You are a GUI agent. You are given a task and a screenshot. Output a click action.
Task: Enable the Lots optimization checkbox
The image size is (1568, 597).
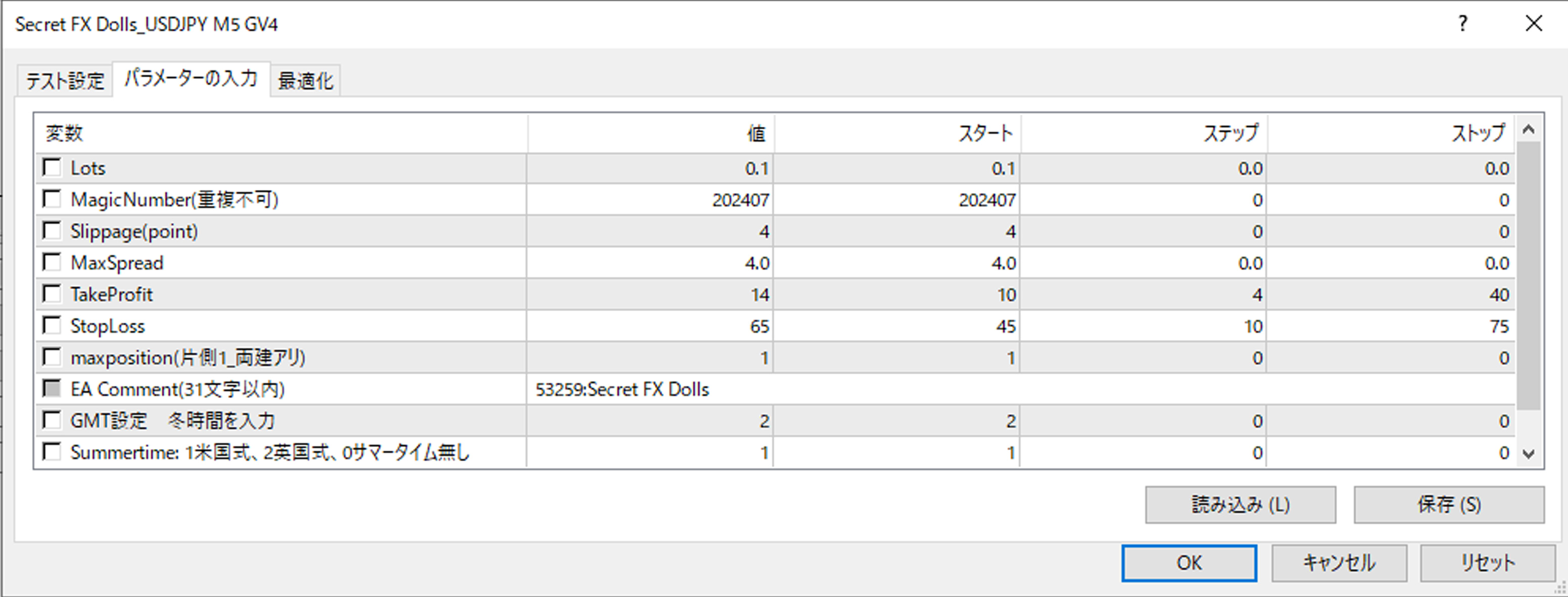[x=53, y=167]
